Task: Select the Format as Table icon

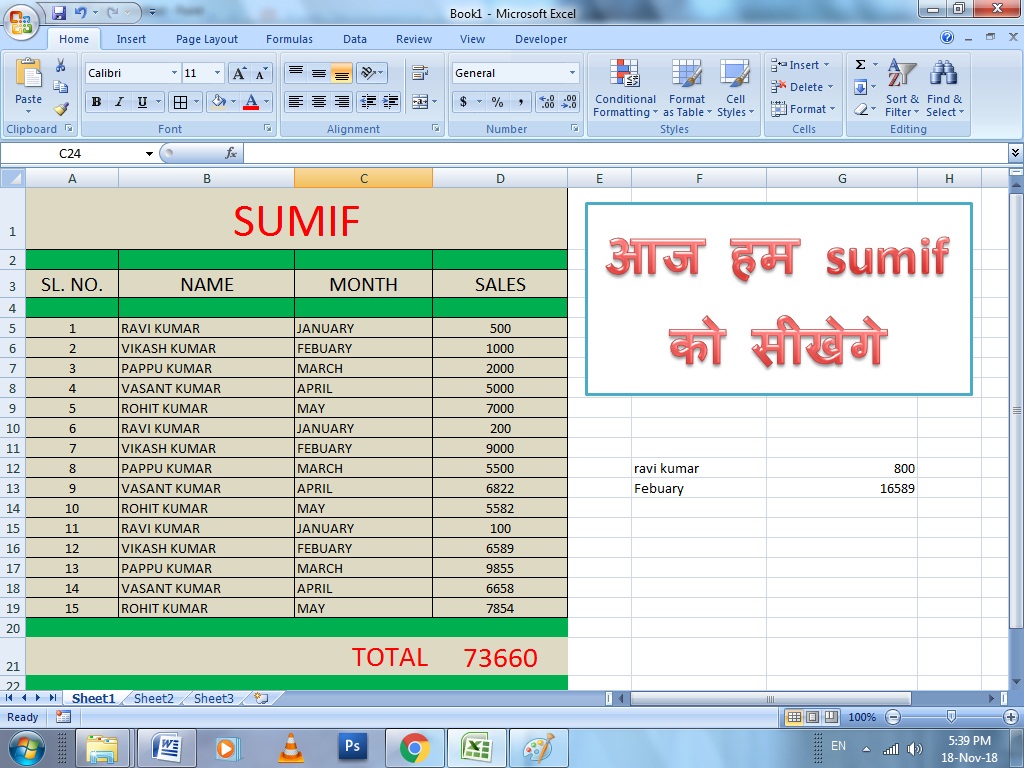Action: [687, 88]
